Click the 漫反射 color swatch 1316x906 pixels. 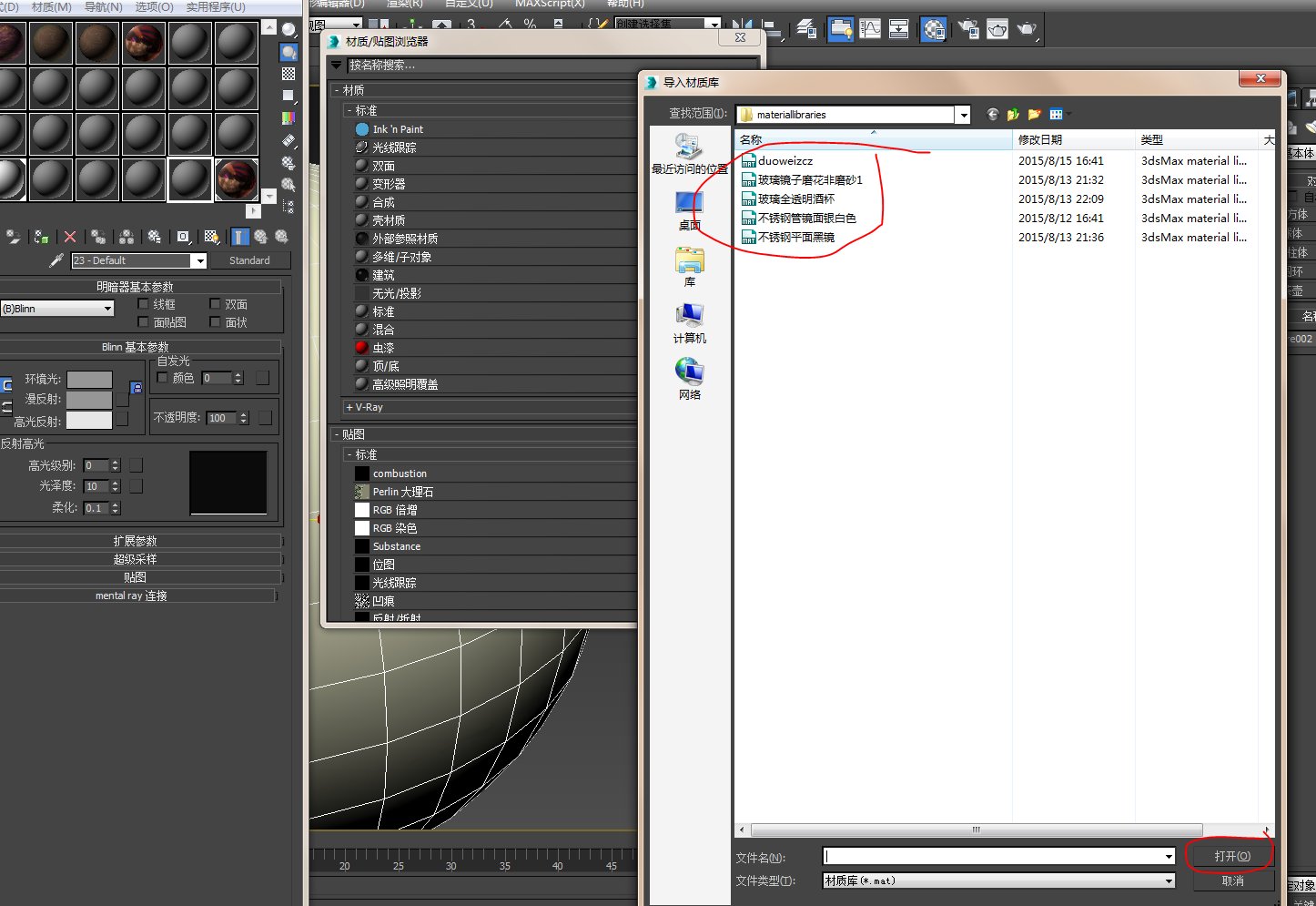coord(91,399)
